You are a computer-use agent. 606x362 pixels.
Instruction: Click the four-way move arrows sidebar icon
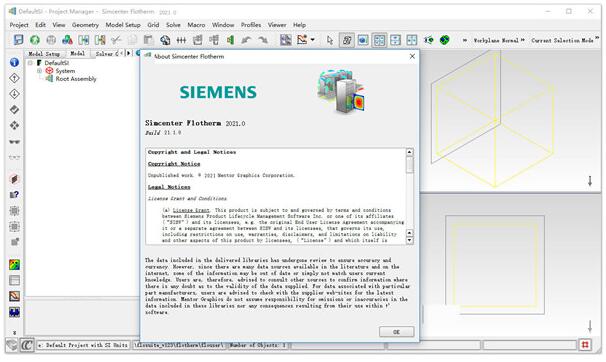click(x=14, y=125)
